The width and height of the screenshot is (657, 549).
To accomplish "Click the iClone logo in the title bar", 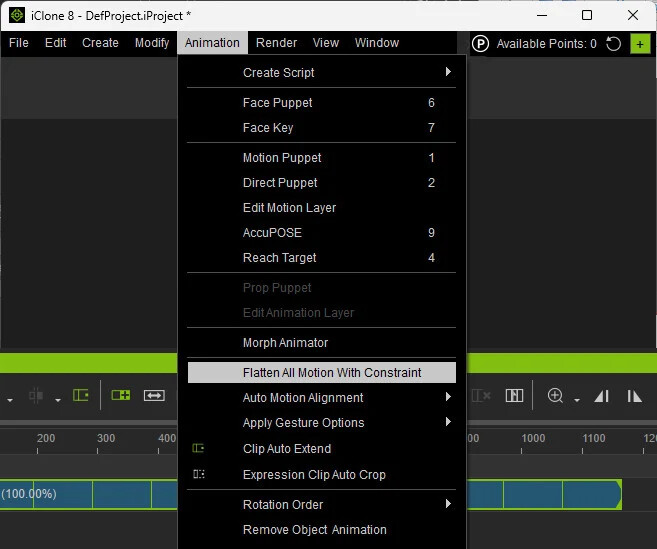I will coord(17,16).
